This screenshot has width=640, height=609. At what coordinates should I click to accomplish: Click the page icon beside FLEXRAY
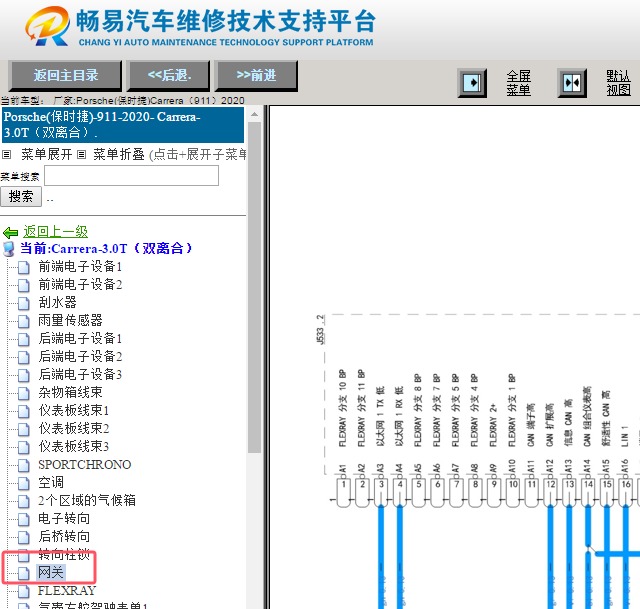pyautogui.click(x=24, y=591)
